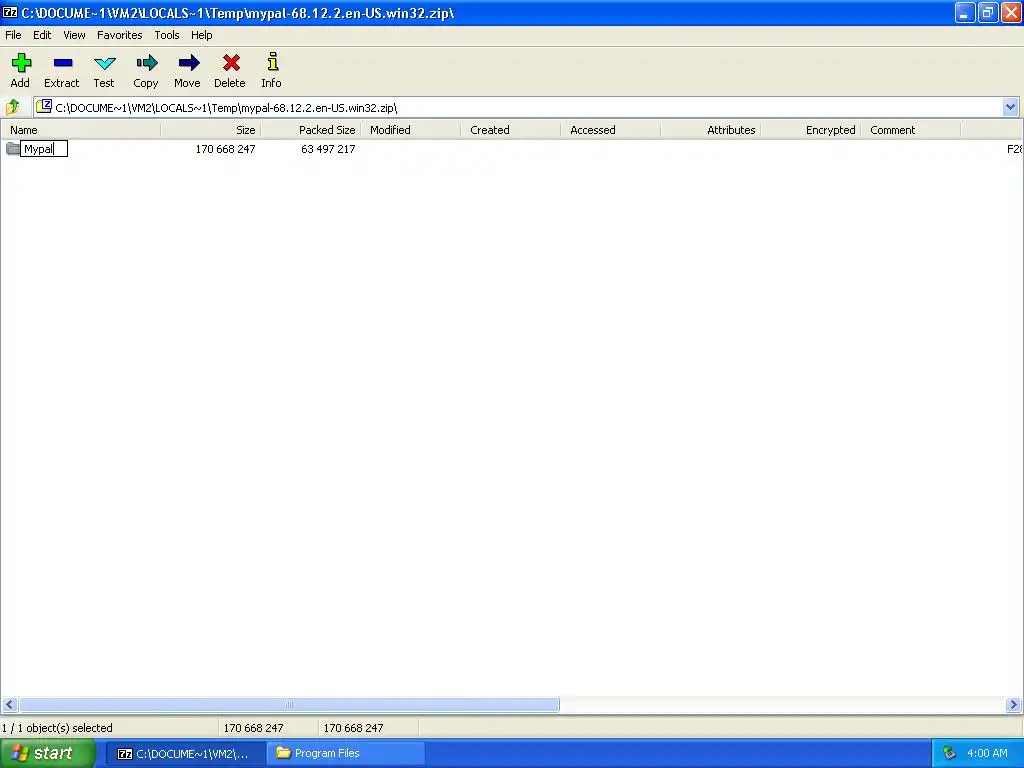
Task: Click the red Delete icon
Action: [231, 63]
